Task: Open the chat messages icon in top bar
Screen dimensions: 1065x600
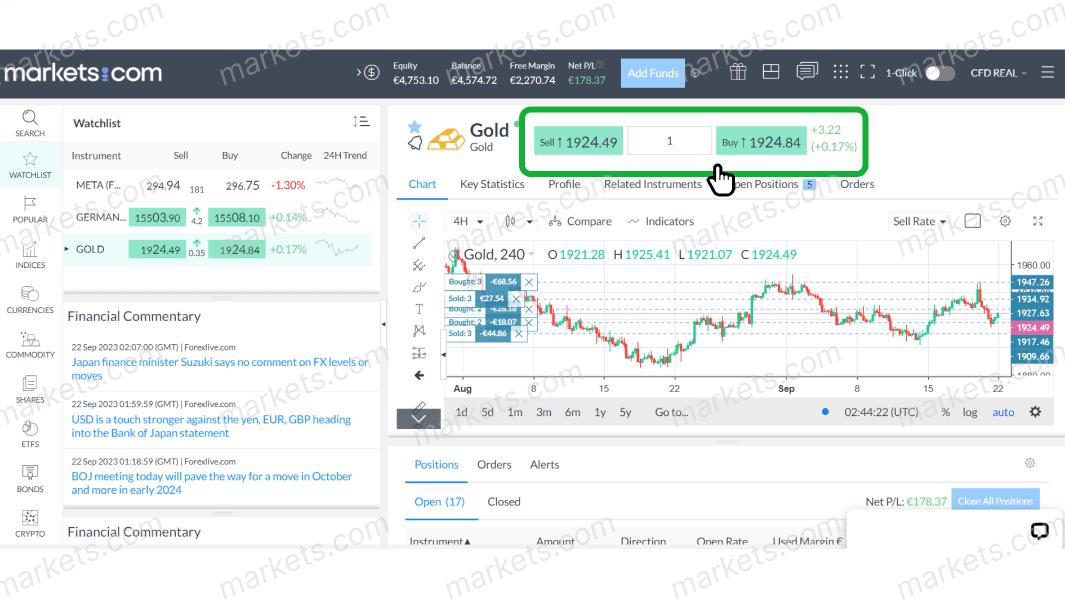Action: pos(807,71)
